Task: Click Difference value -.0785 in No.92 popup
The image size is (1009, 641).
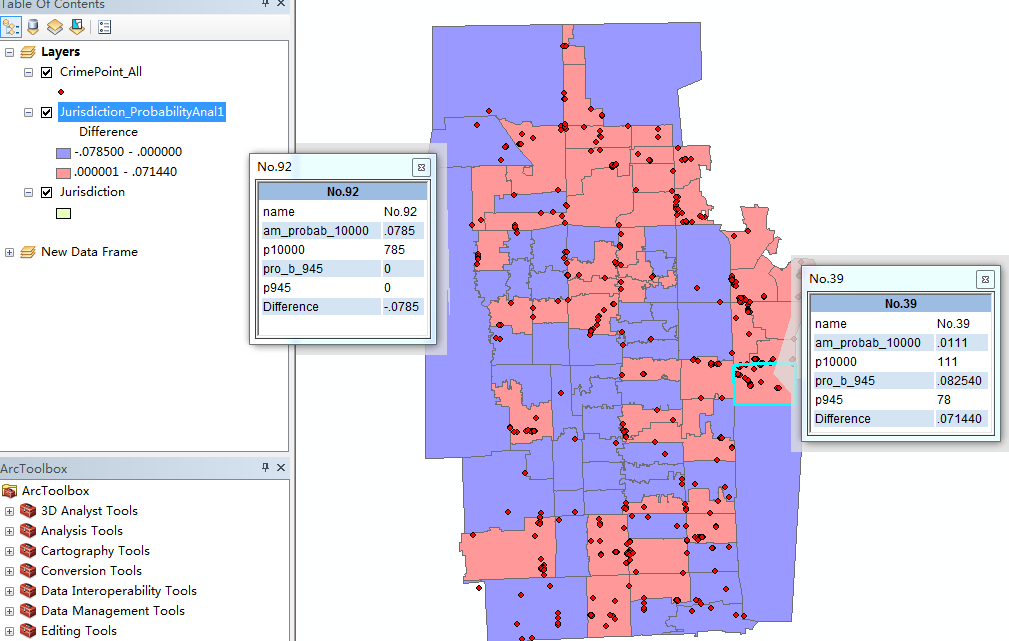Action: (x=401, y=307)
